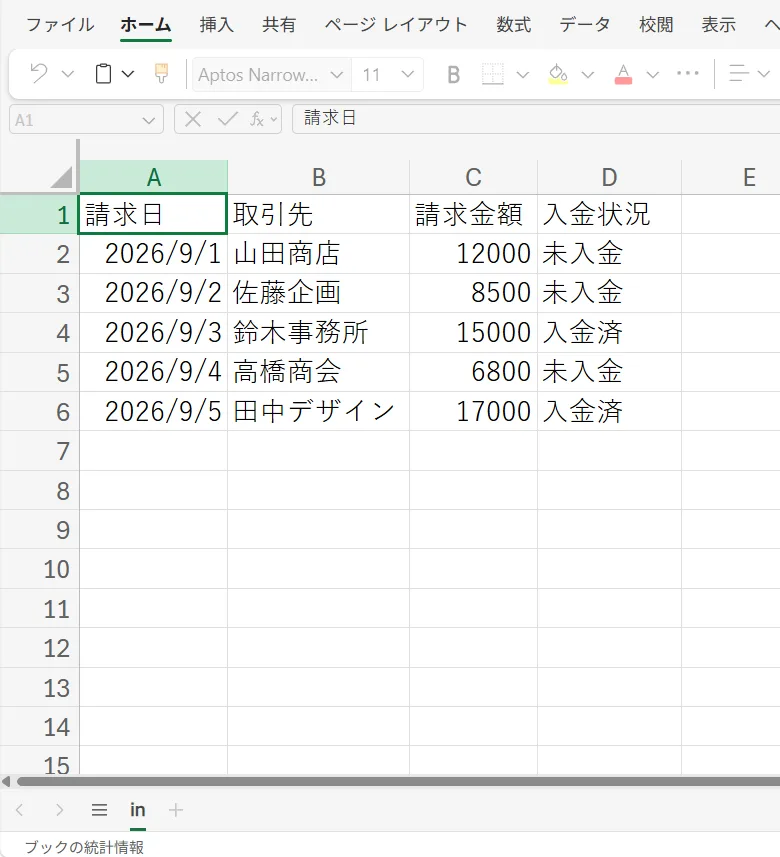Image resolution: width=780 pixels, height=857 pixels.
Task: Select column D header
Action: pos(609,177)
